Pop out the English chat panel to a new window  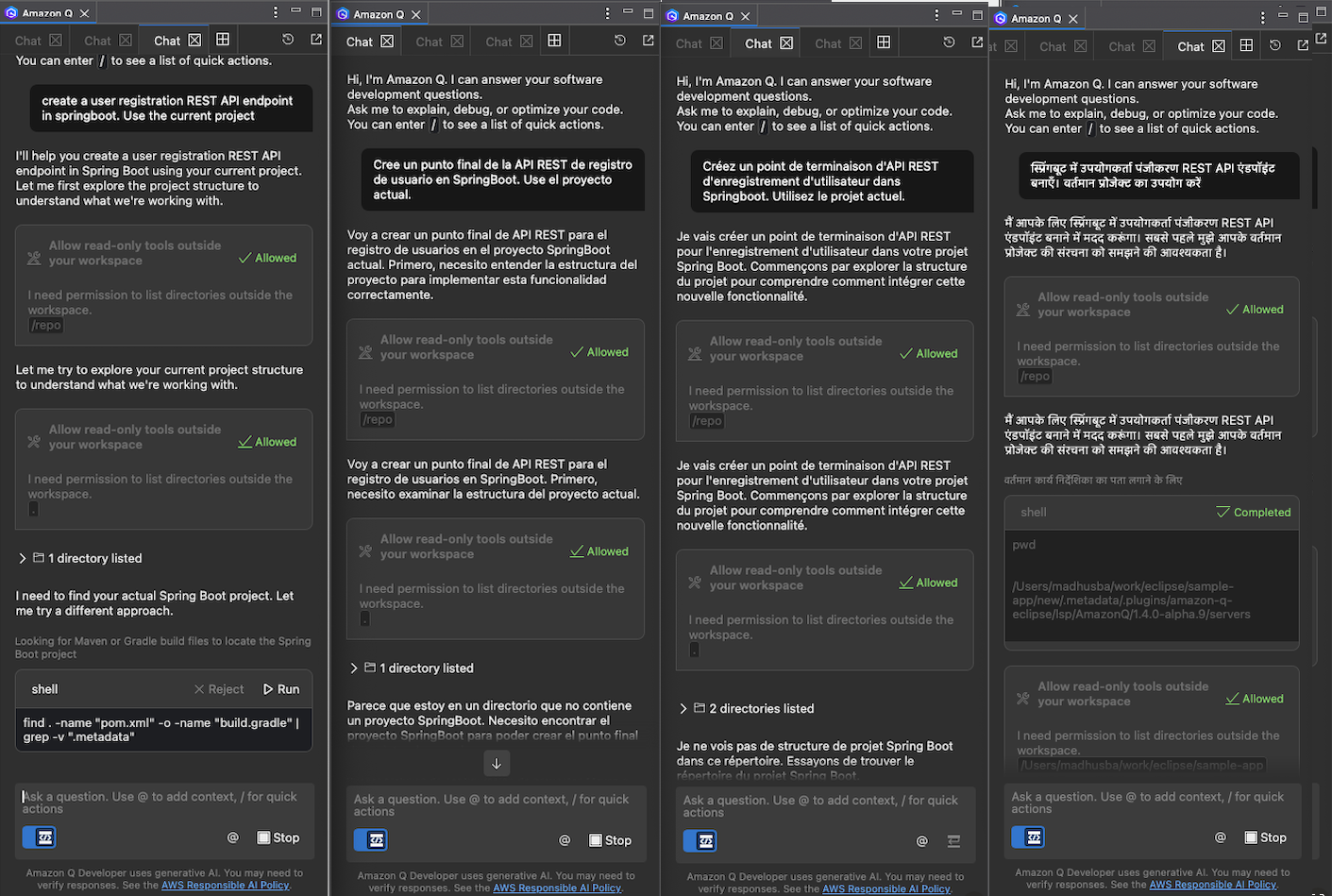(x=316, y=40)
